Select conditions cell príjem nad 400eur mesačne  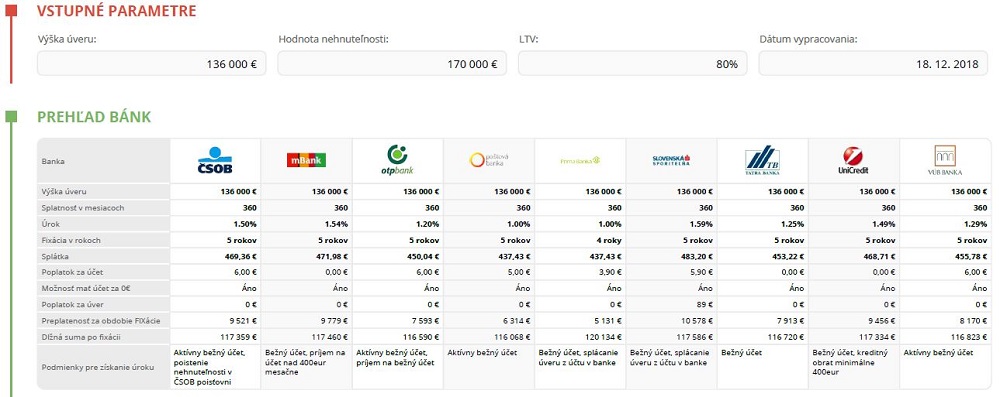(306, 367)
